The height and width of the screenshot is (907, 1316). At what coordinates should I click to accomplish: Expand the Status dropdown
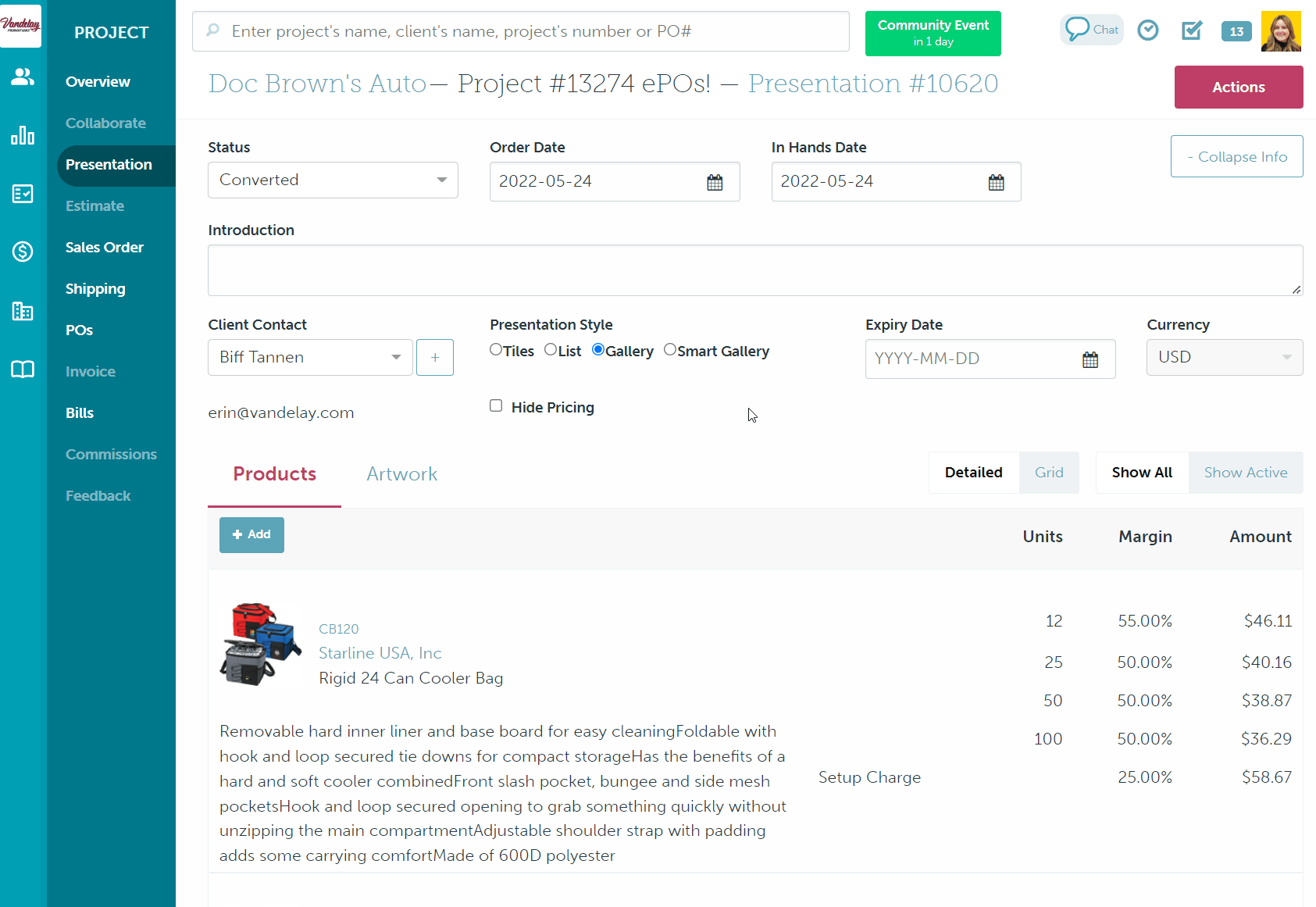pos(333,180)
